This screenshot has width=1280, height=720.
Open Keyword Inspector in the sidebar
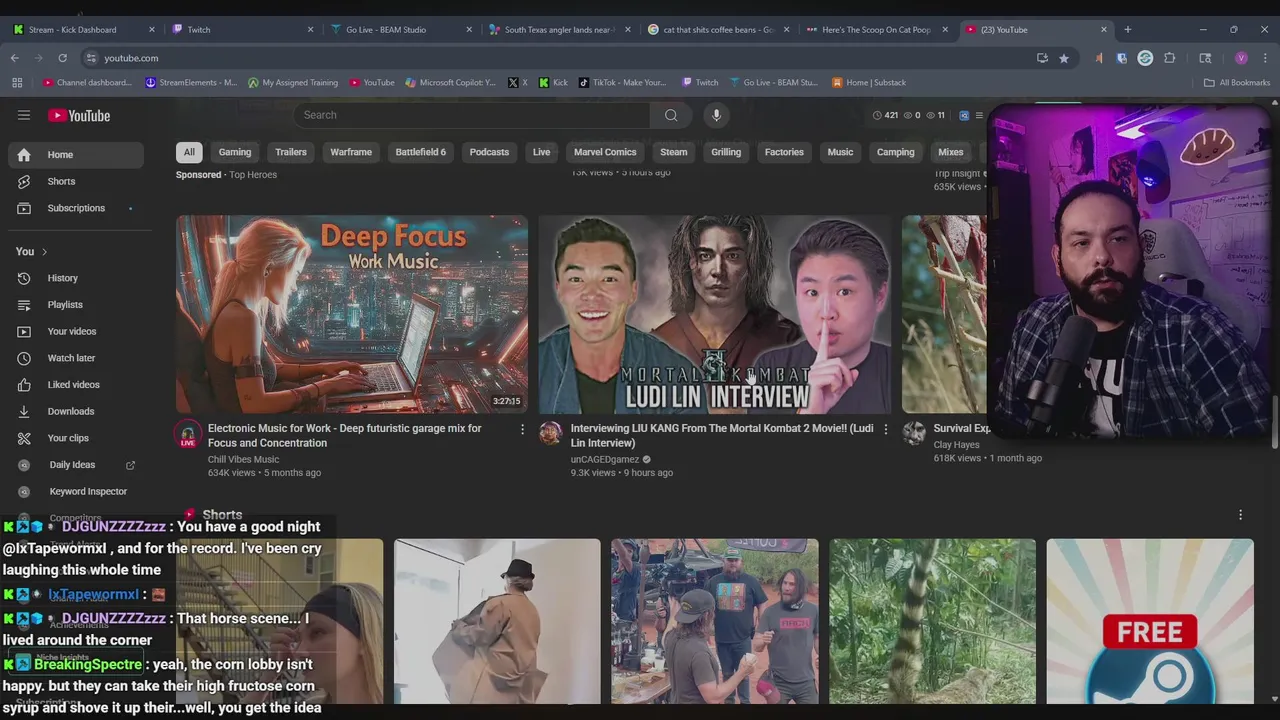pyautogui.click(x=76, y=491)
